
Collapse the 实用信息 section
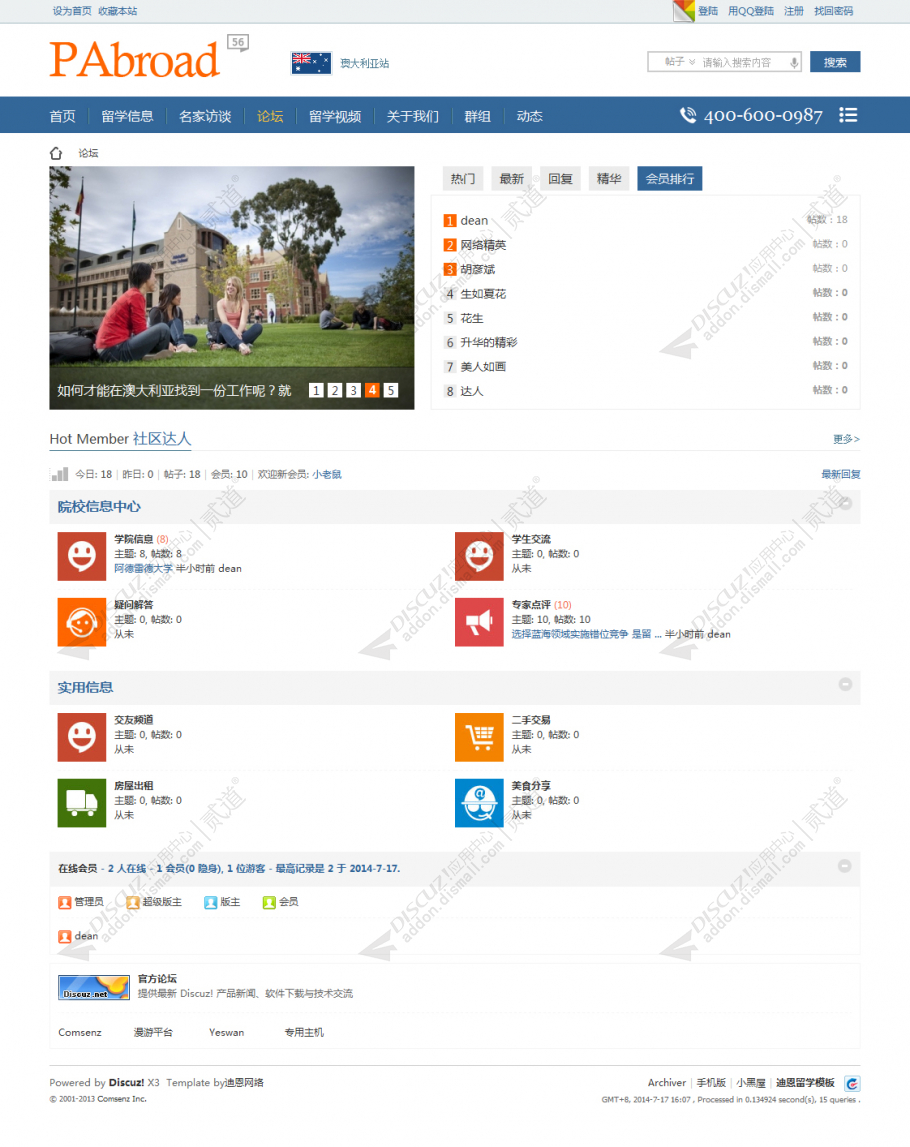(x=846, y=684)
